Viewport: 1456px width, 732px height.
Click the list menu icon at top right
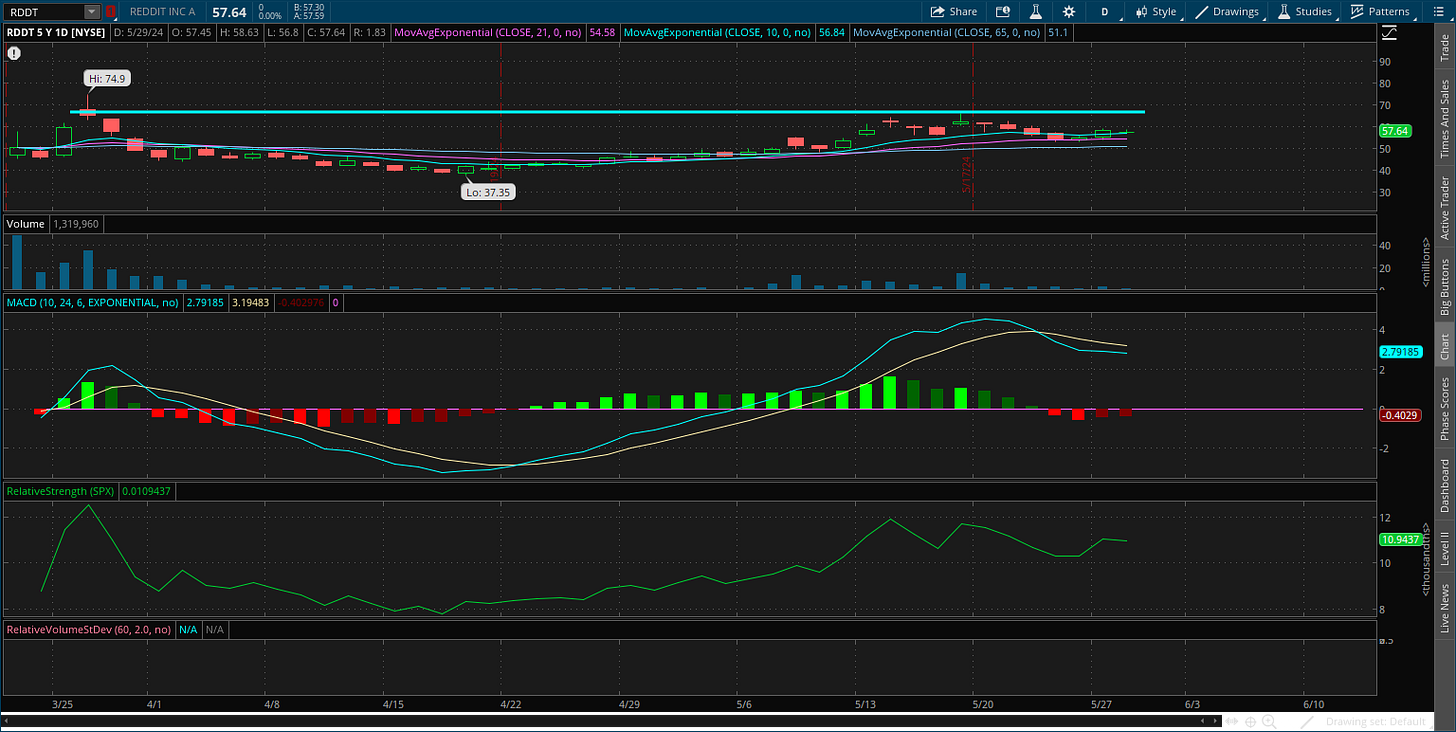pyautogui.click(x=1439, y=12)
